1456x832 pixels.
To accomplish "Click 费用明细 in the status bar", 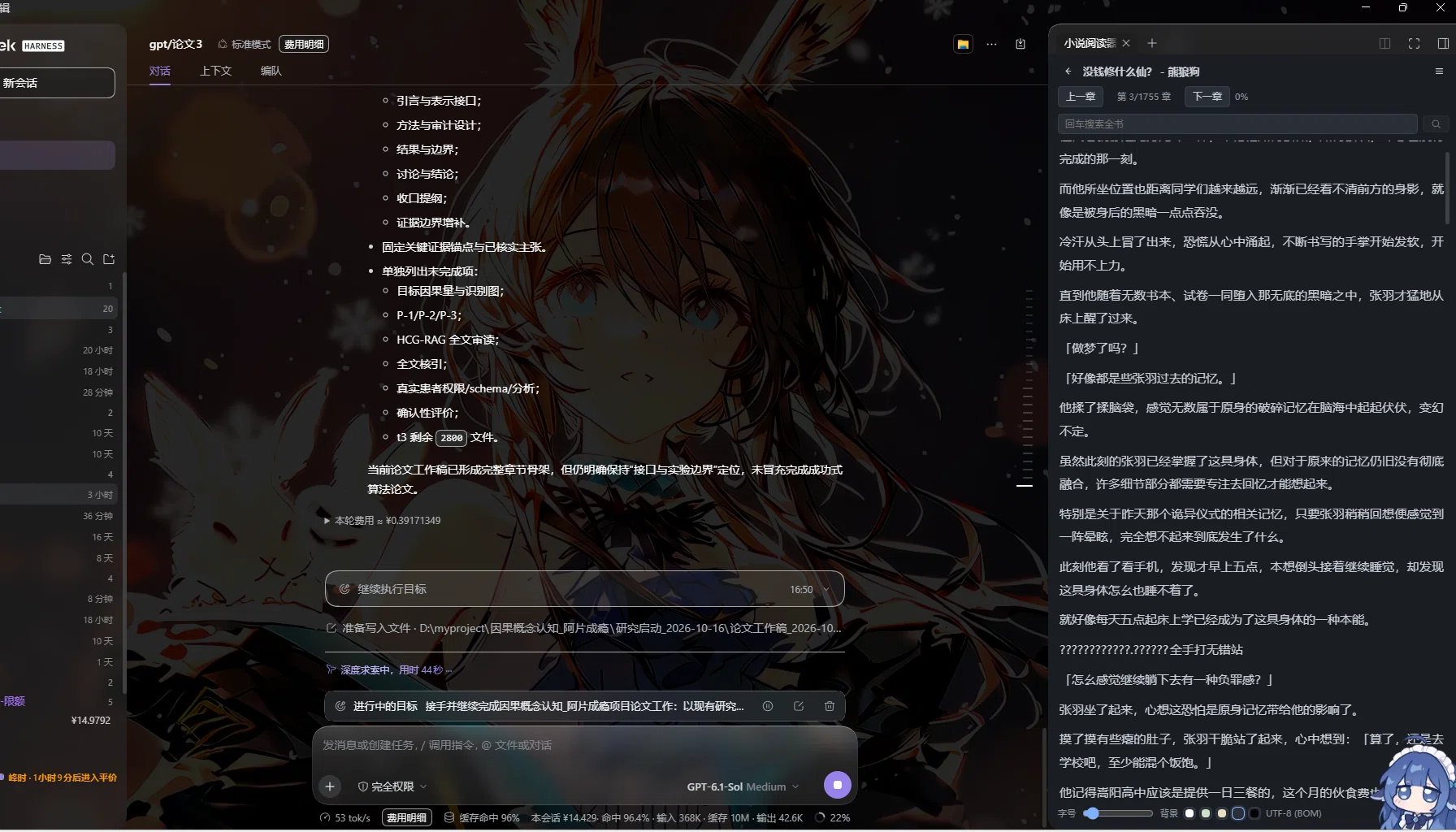I will (406, 818).
